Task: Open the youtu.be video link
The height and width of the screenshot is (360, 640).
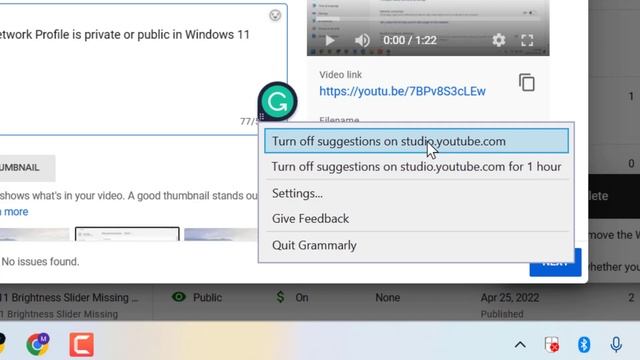Action: point(402,91)
